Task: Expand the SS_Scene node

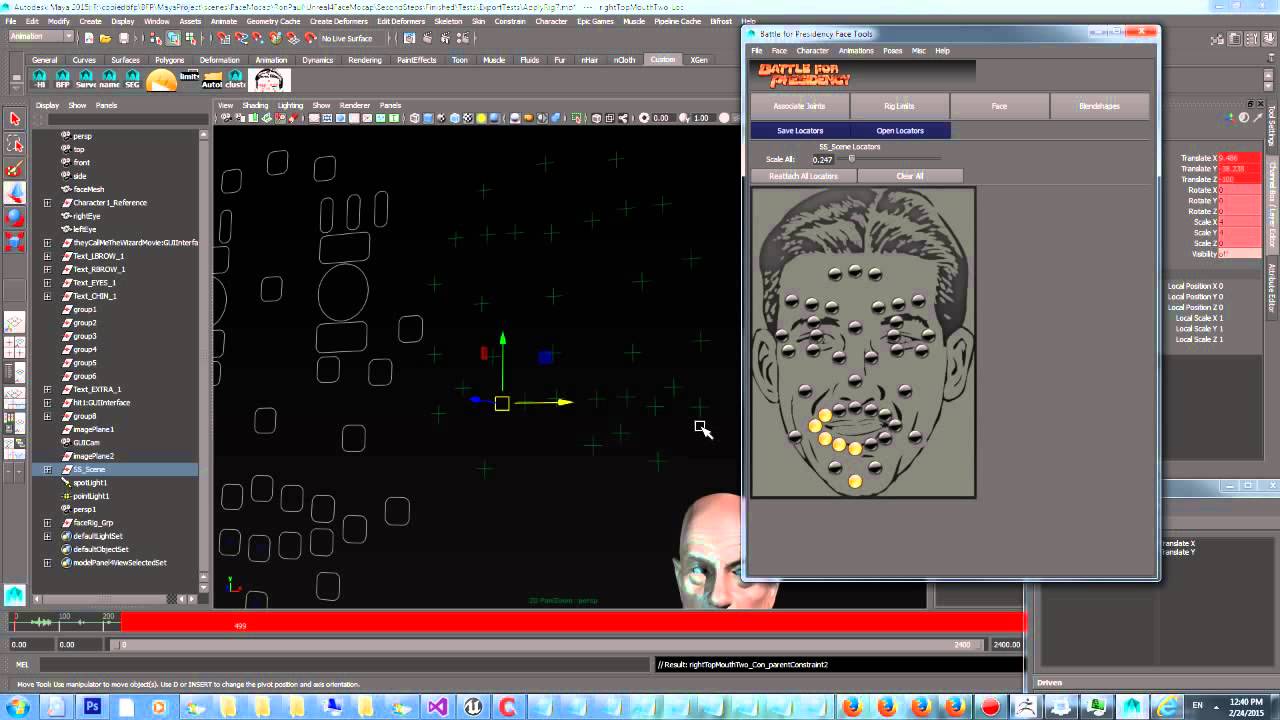Action: (47, 469)
